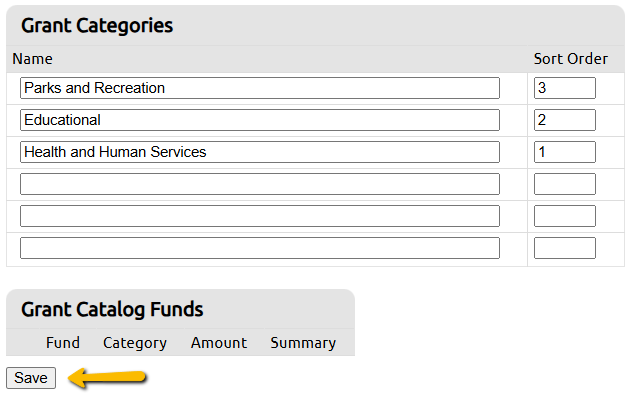This screenshot has width=631, height=394.
Task: Click the Save button
Action: coord(31,378)
